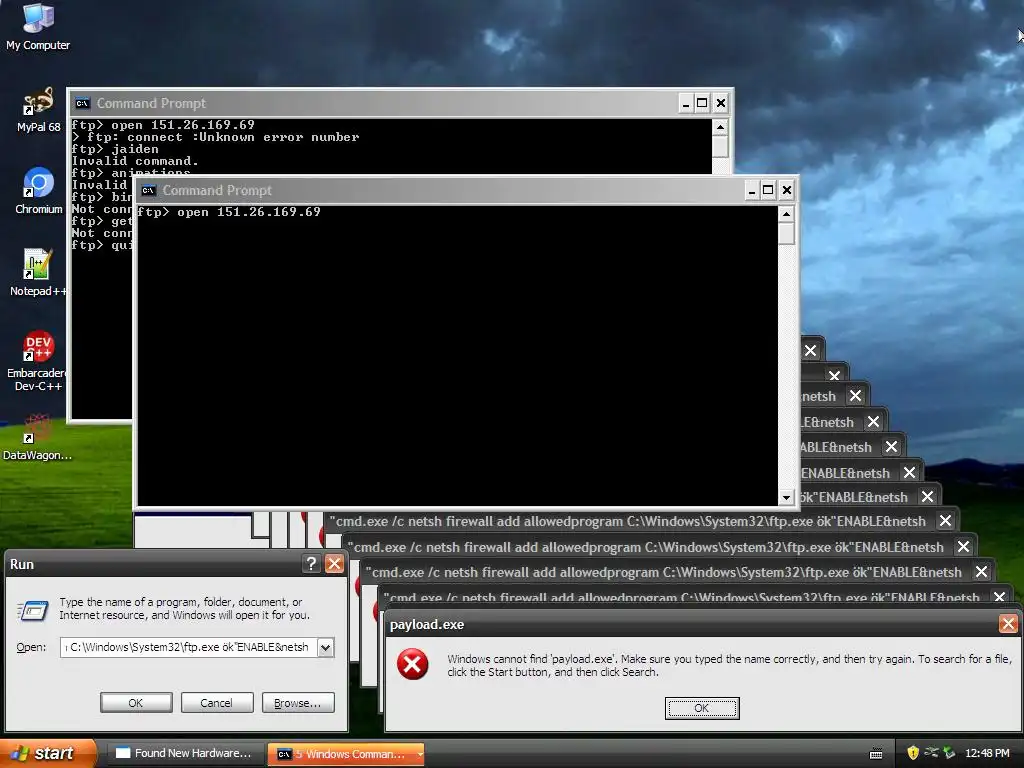This screenshot has width=1024, height=768.
Task: Launch the Notepad++ desktop shortcut
Action: point(38,273)
